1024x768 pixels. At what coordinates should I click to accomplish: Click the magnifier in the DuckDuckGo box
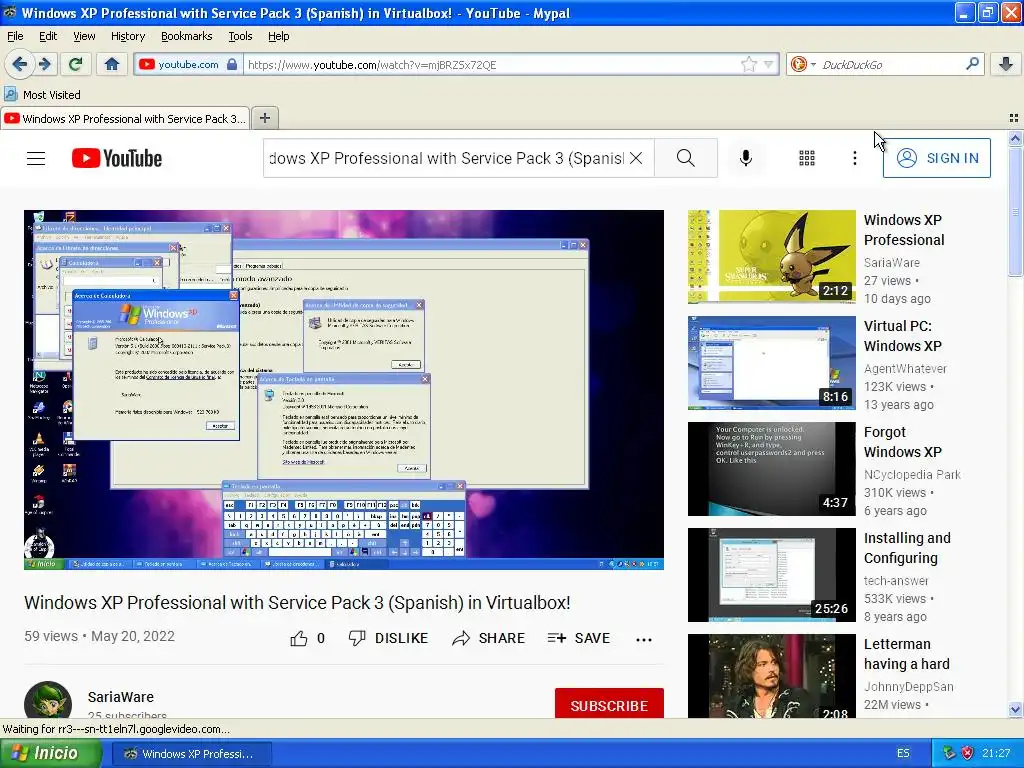(x=972, y=63)
